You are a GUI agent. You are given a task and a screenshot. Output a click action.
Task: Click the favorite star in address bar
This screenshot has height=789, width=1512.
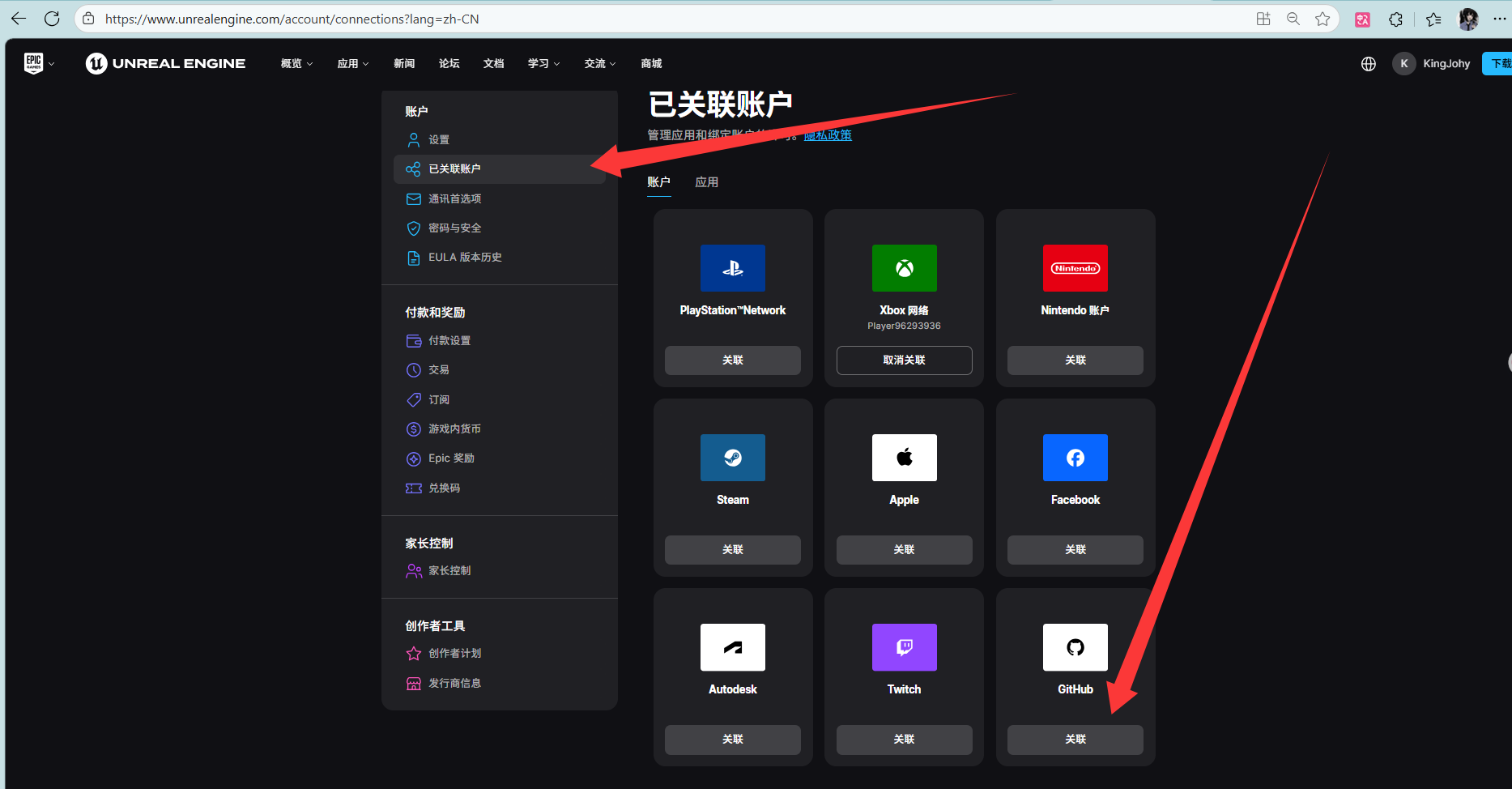[x=1322, y=19]
